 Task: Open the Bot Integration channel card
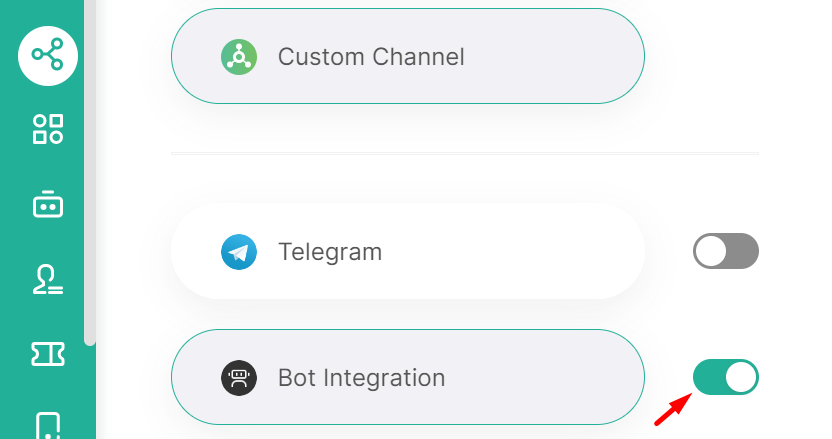coord(408,378)
